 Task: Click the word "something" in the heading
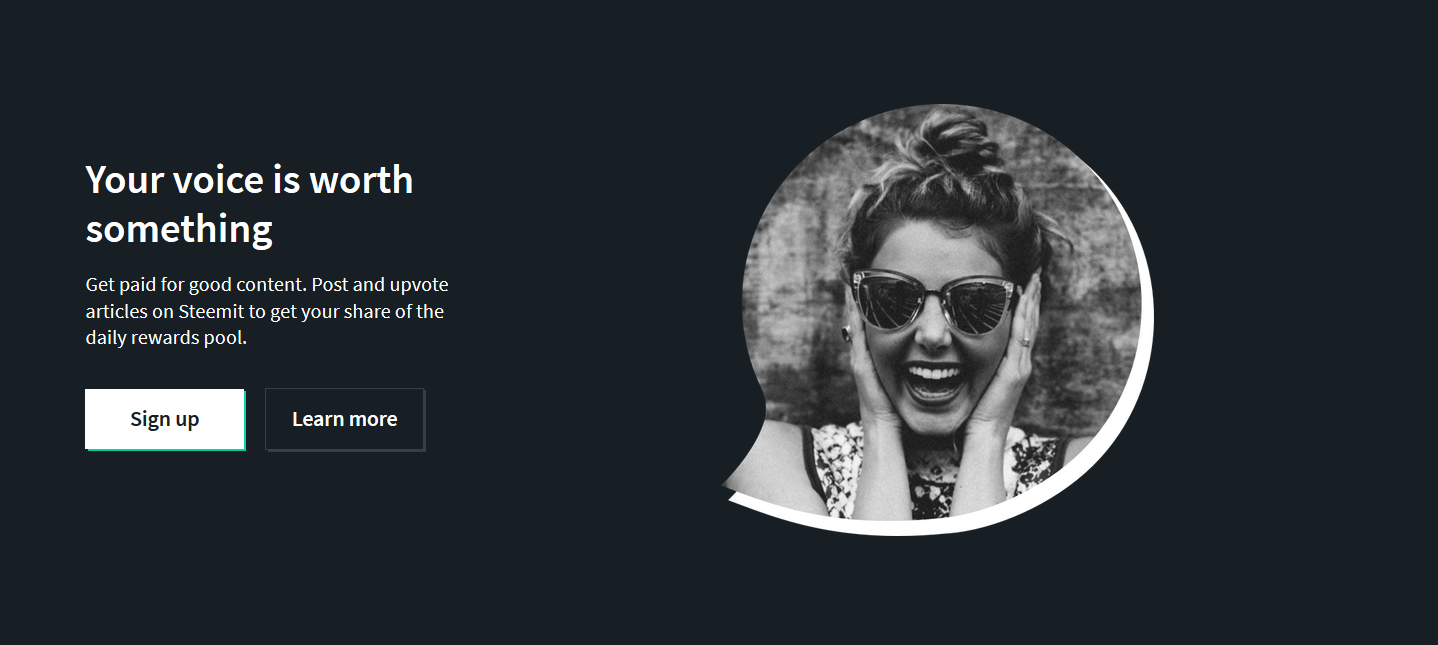pyautogui.click(x=179, y=230)
